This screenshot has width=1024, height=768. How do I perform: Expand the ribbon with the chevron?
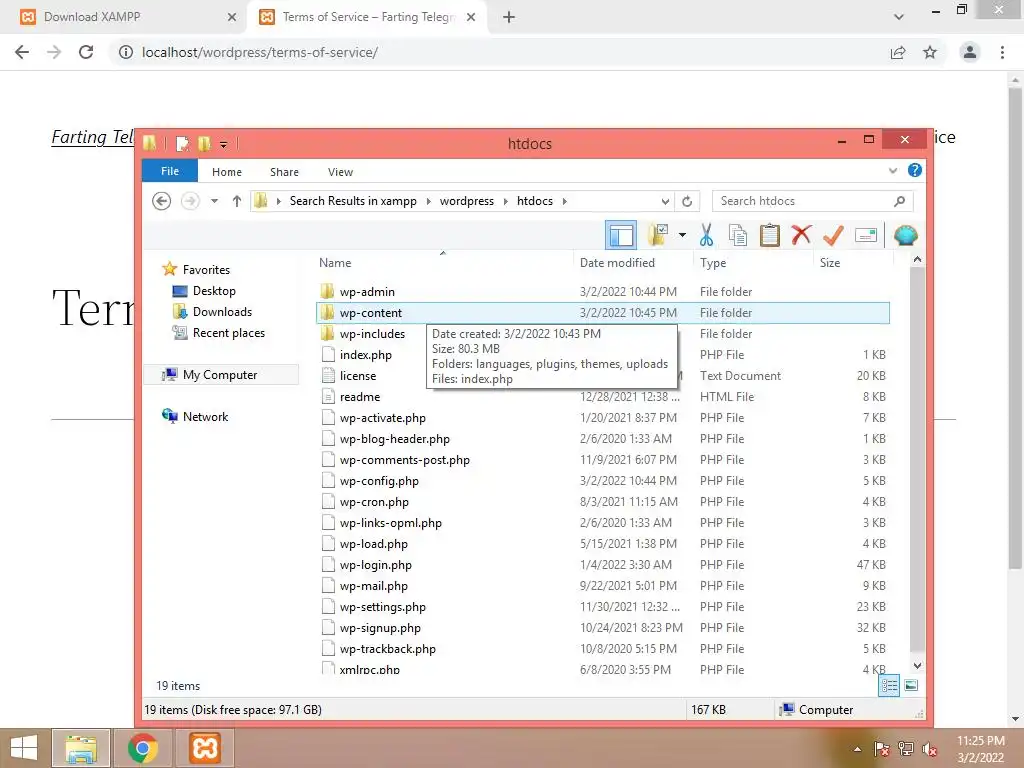(893, 171)
